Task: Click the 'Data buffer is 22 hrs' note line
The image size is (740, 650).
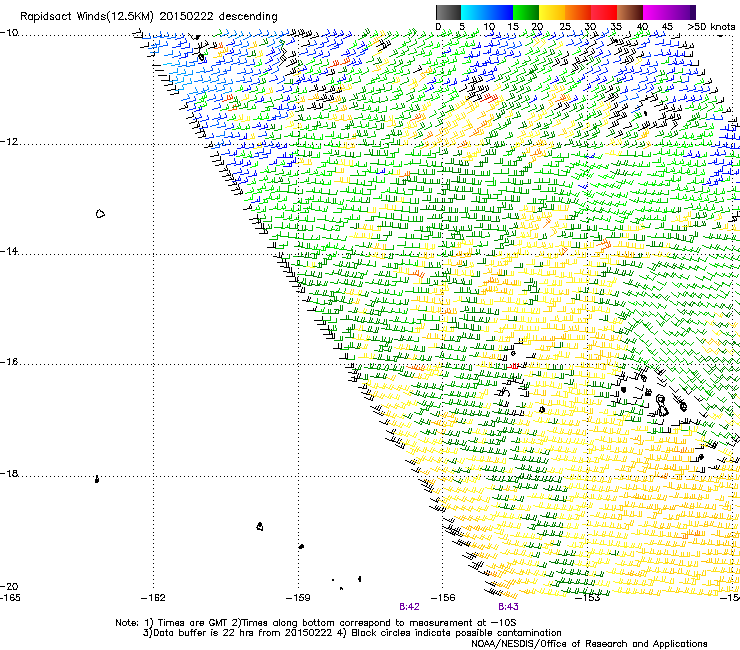Action: click(x=352, y=633)
